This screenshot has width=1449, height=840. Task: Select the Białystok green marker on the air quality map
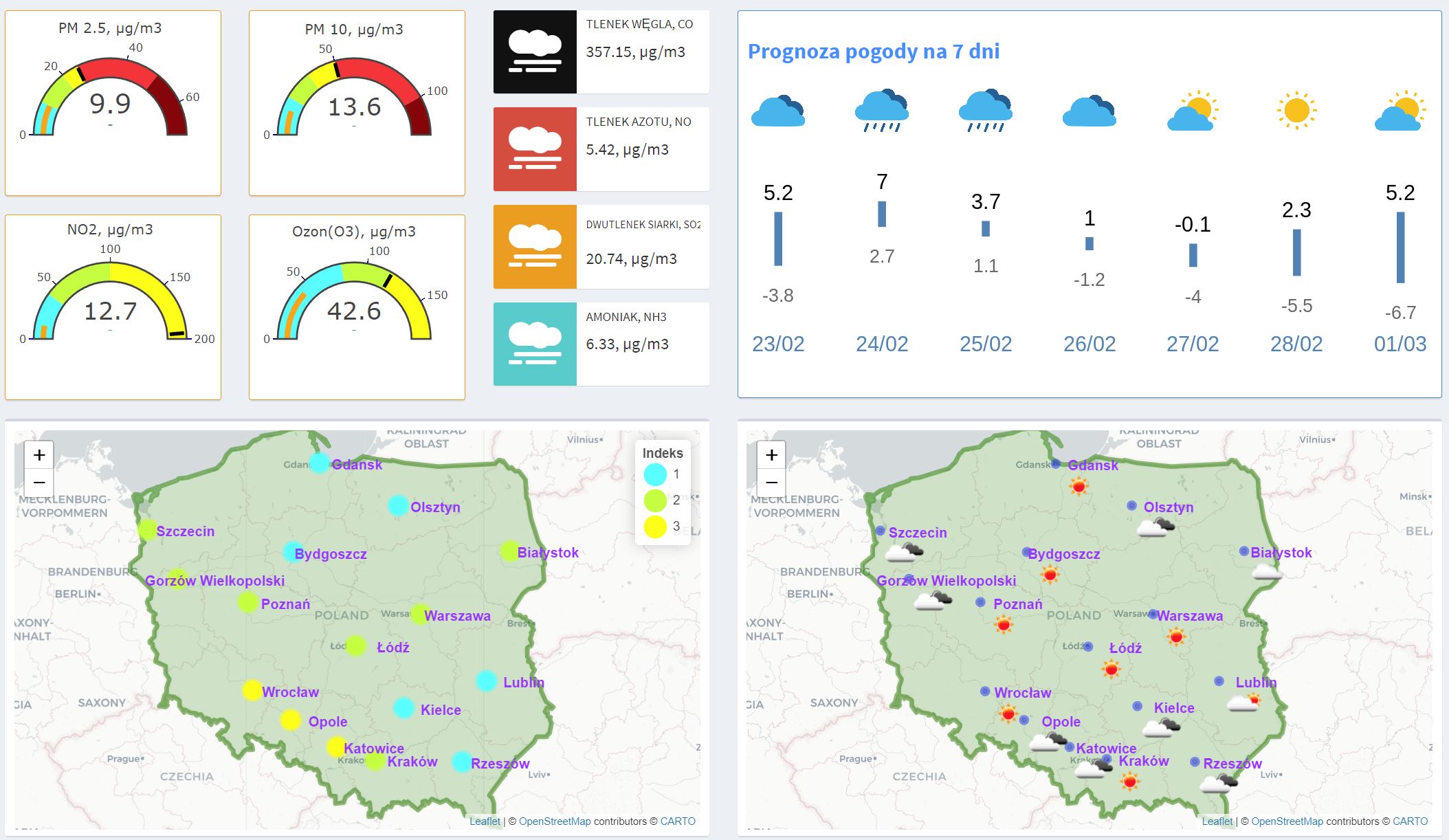(510, 551)
